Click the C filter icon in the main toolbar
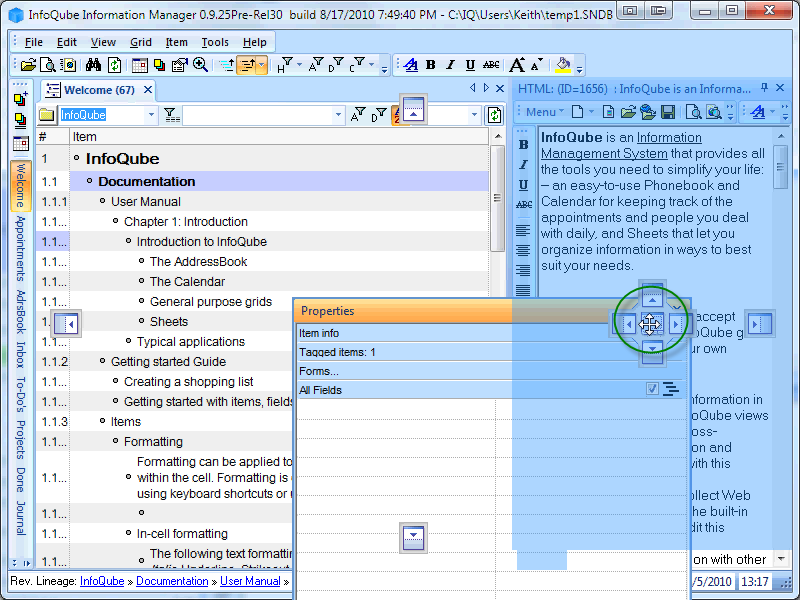Screen dimensions: 800x600 357,65
